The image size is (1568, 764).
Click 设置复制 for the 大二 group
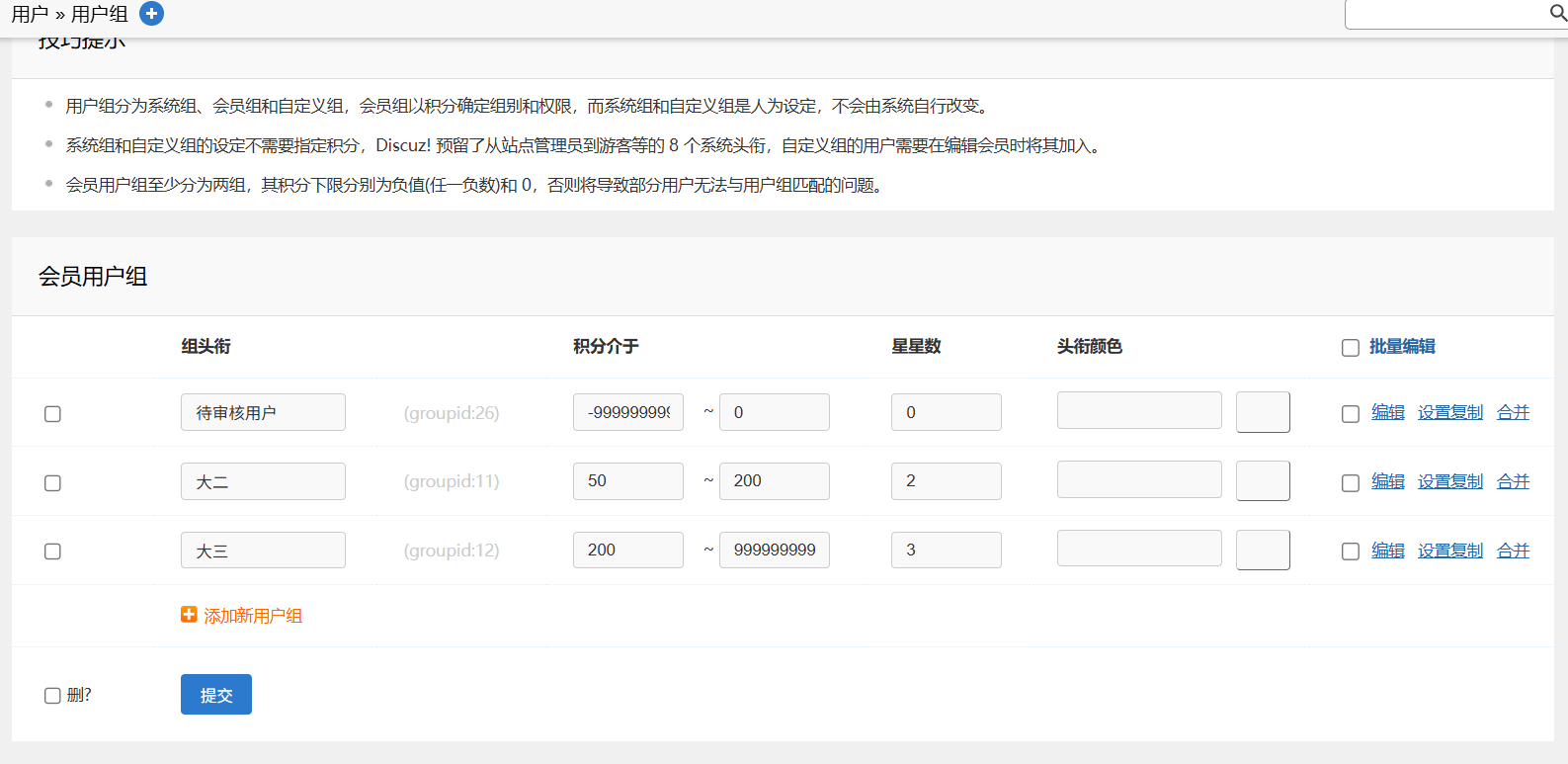(1449, 481)
